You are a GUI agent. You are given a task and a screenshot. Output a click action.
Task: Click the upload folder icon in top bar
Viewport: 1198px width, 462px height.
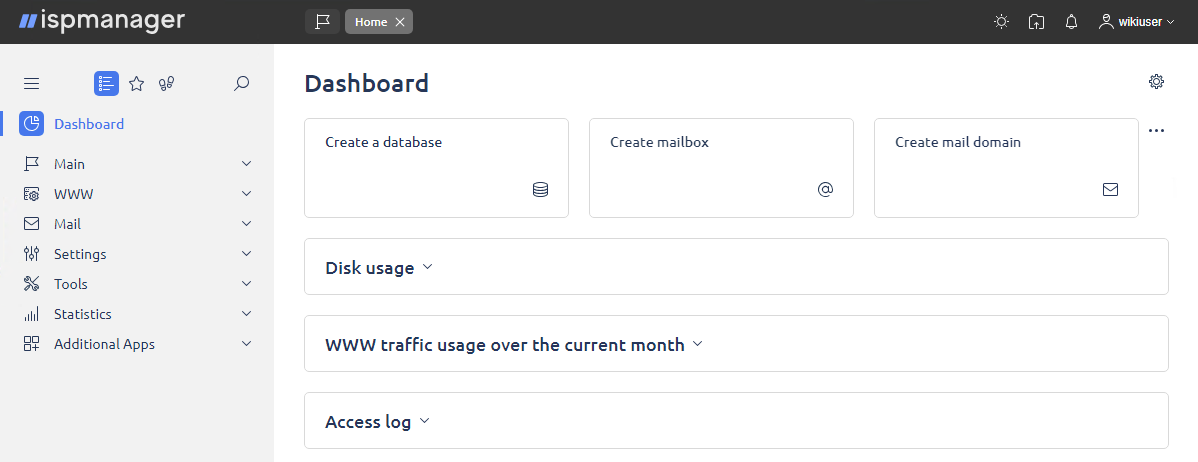[x=1036, y=22]
